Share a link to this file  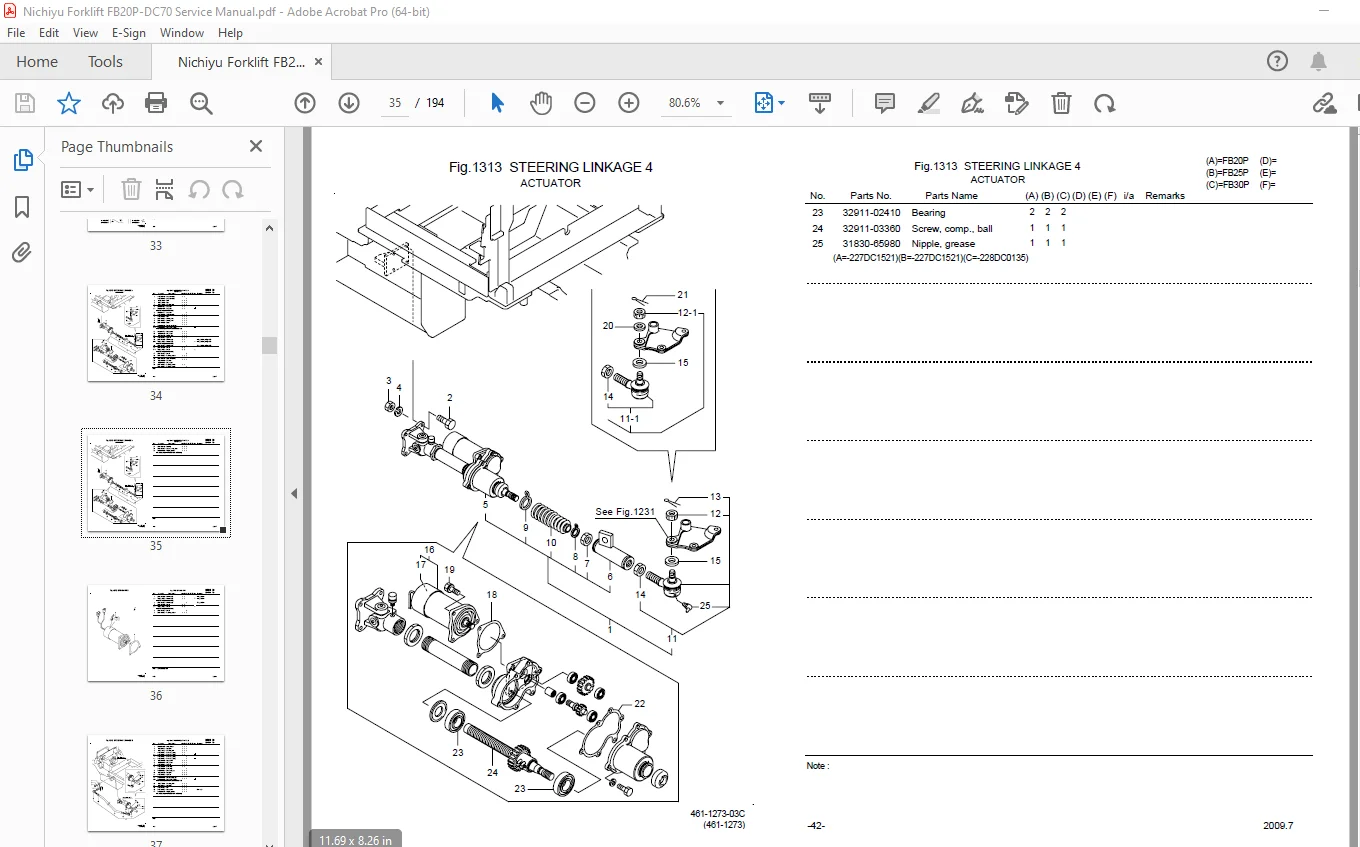[x=1324, y=103]
